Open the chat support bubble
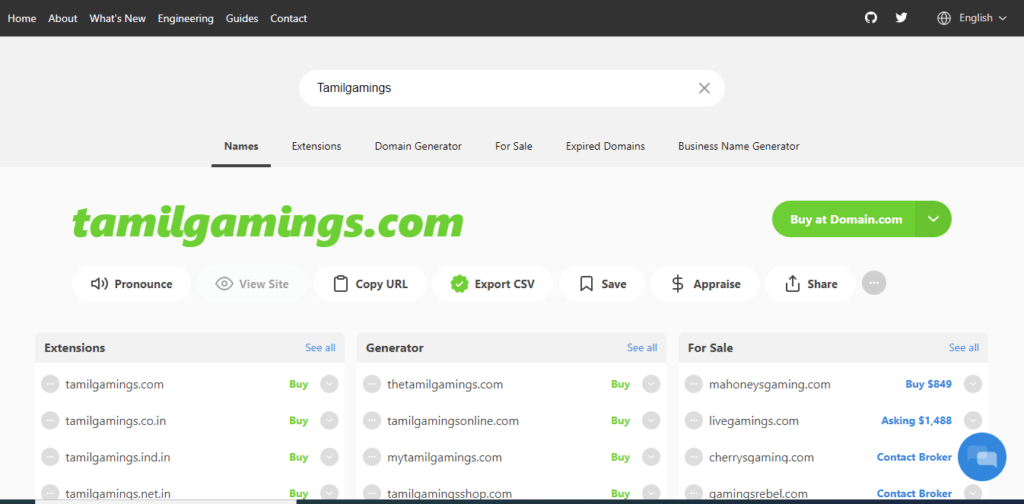 coord(982,456)
